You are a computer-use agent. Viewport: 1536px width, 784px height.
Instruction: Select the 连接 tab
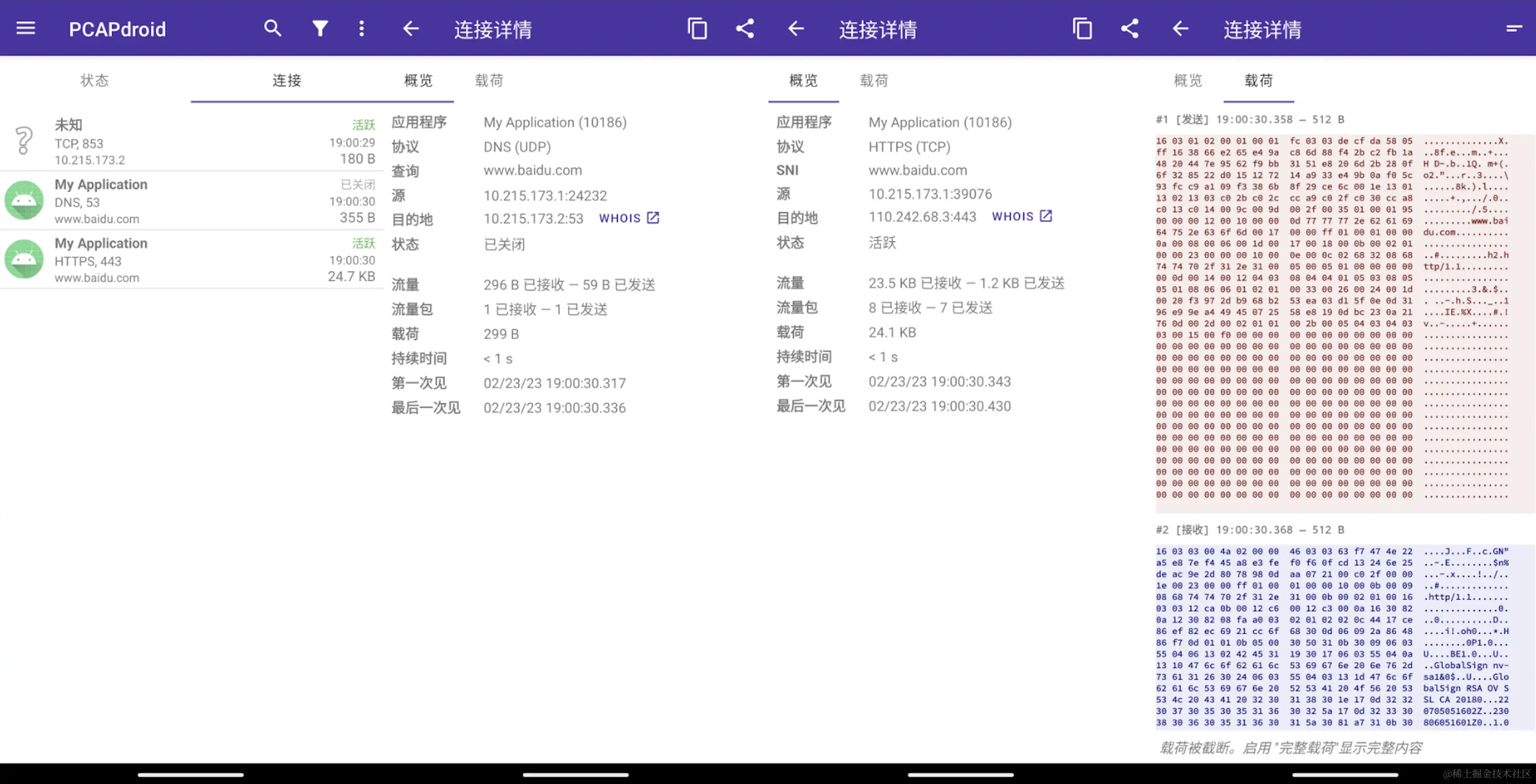[x=287, y=81]
